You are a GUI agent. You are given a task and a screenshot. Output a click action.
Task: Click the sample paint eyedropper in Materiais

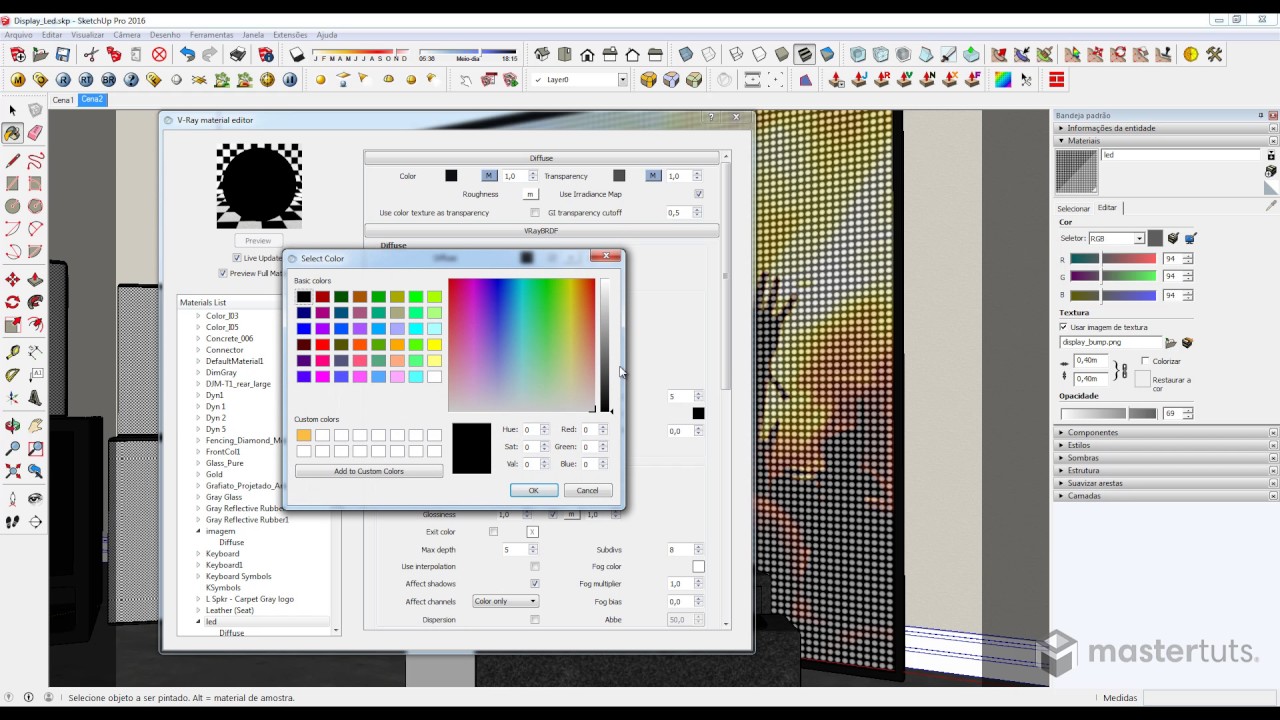tap(1271, 205)
